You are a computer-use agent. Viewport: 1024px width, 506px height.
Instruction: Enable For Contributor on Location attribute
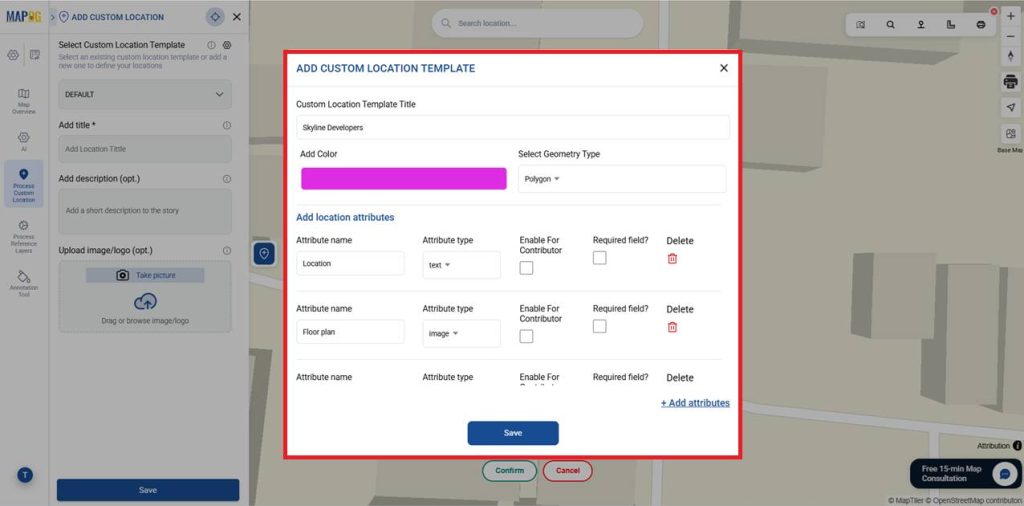pos(526,268)
